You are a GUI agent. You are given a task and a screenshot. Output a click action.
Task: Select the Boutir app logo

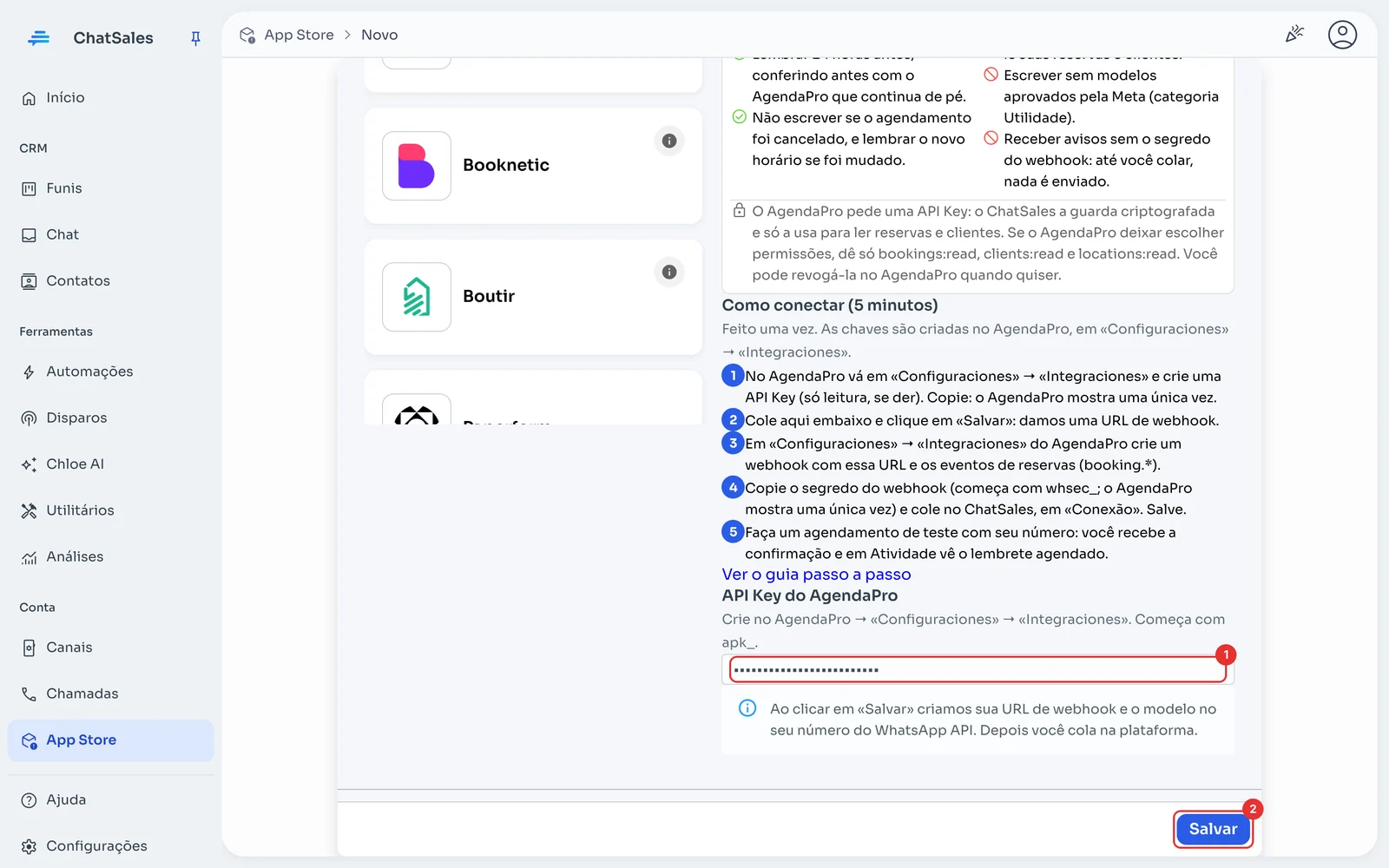pos(417,297)
